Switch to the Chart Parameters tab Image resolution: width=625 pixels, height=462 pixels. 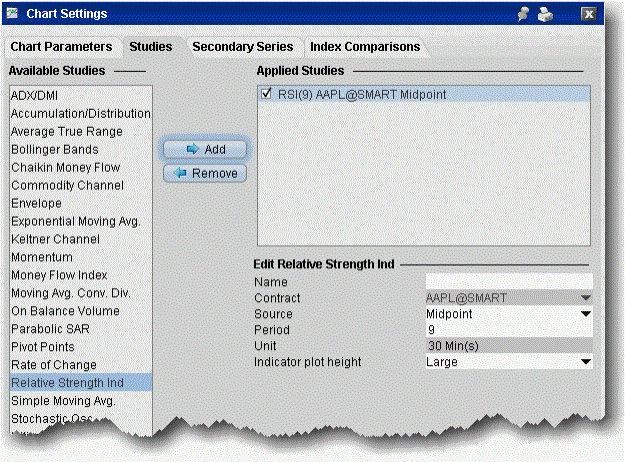click(61, 46)
